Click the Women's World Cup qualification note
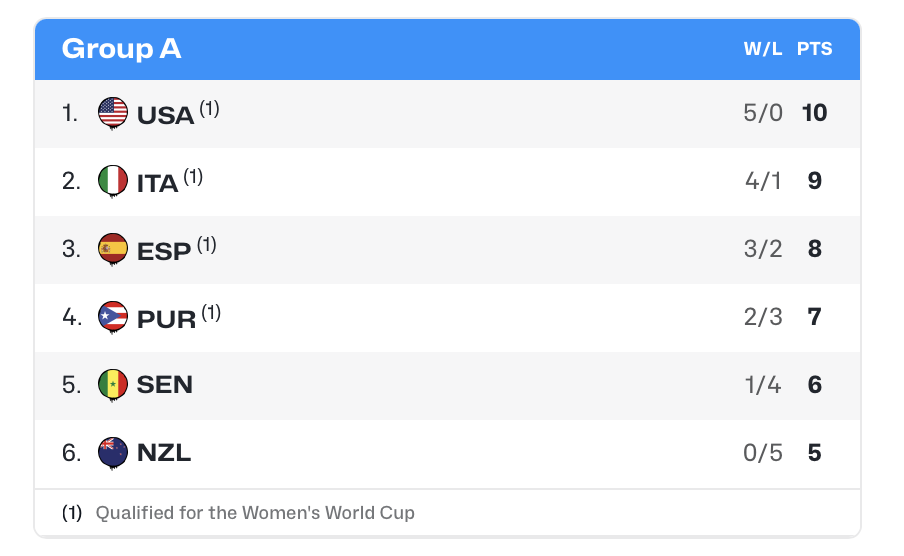Viewport: 904px width, 556px height. 254,513
